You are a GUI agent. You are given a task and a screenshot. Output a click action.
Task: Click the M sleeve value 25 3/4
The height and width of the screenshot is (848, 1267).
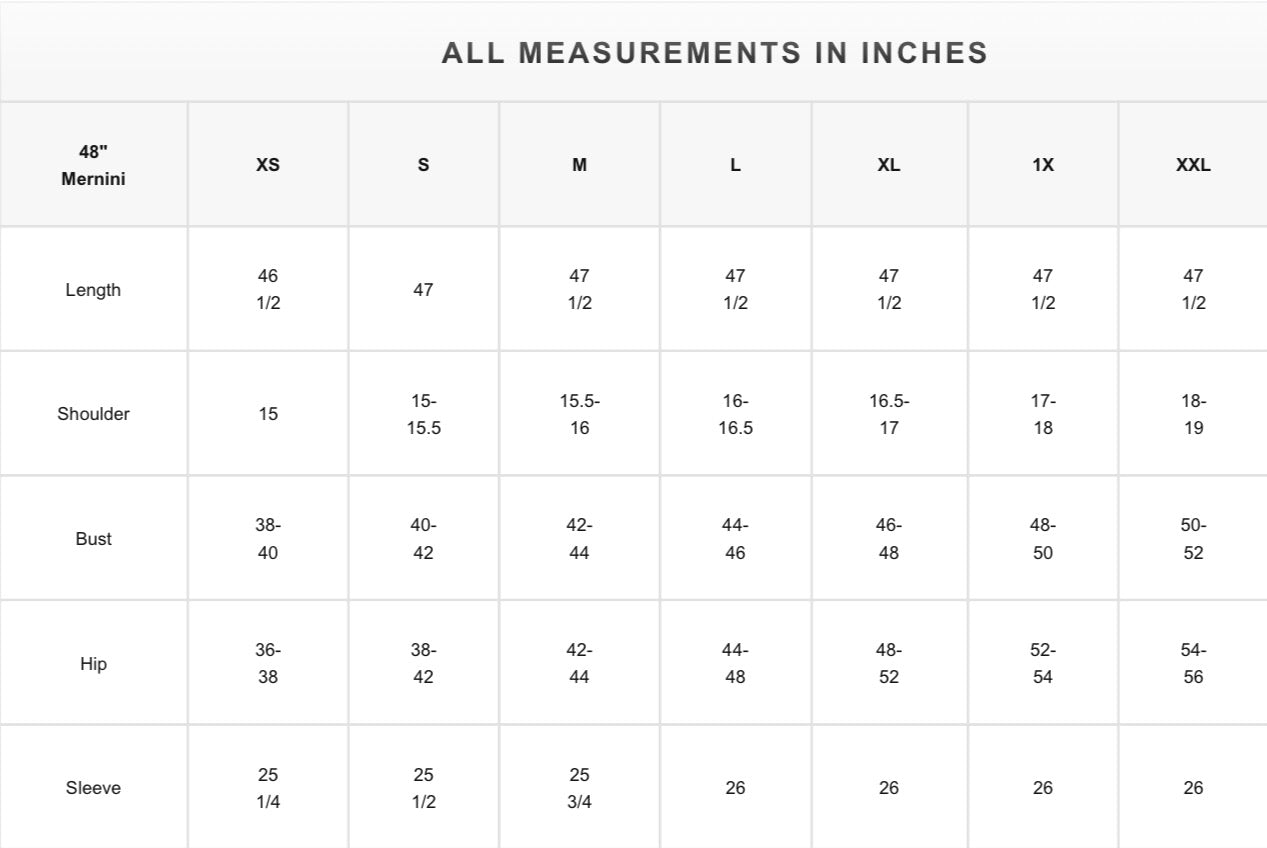click(x=580, y=788)
